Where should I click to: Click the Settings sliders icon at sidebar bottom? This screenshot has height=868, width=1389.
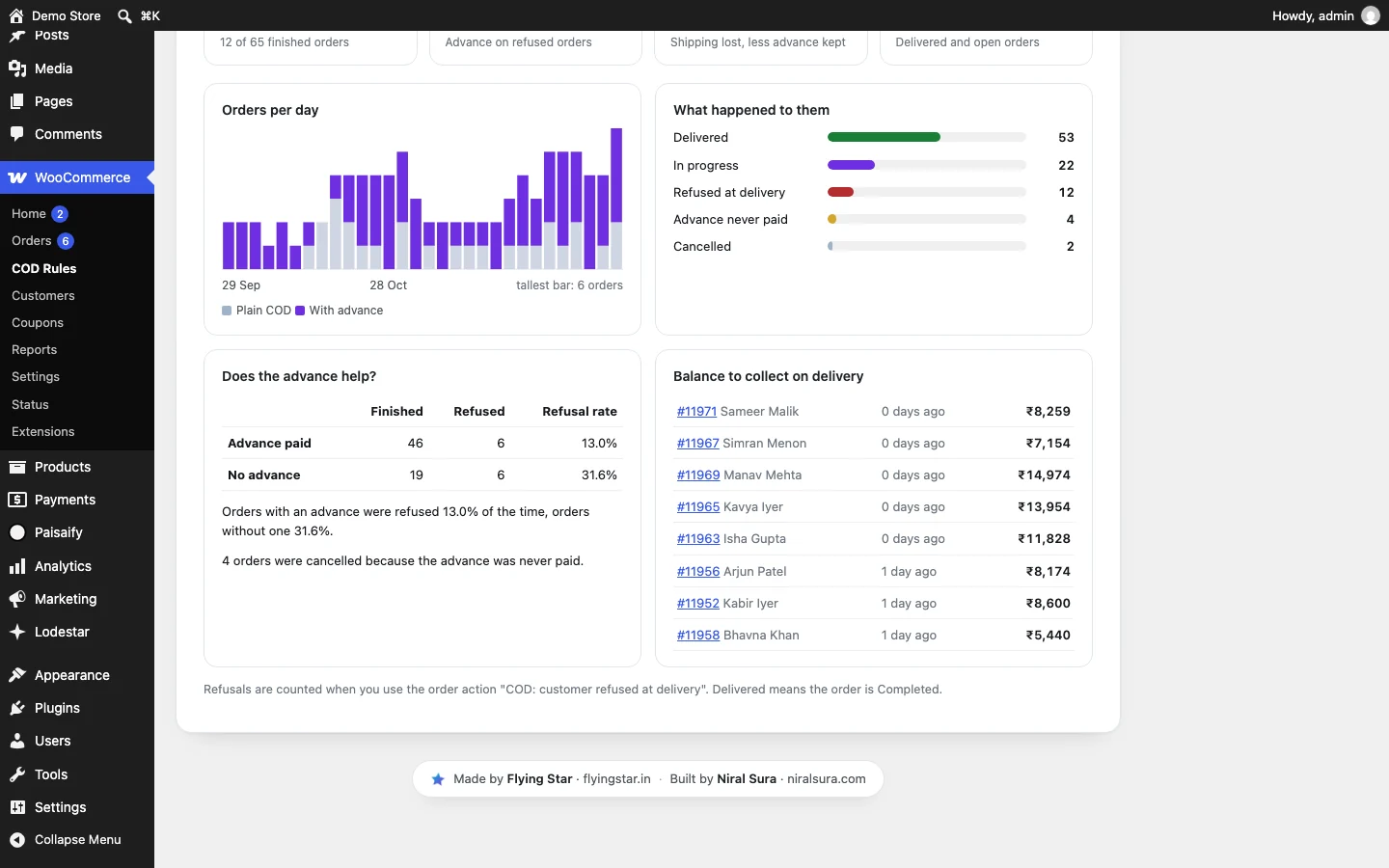coord(17,807)
